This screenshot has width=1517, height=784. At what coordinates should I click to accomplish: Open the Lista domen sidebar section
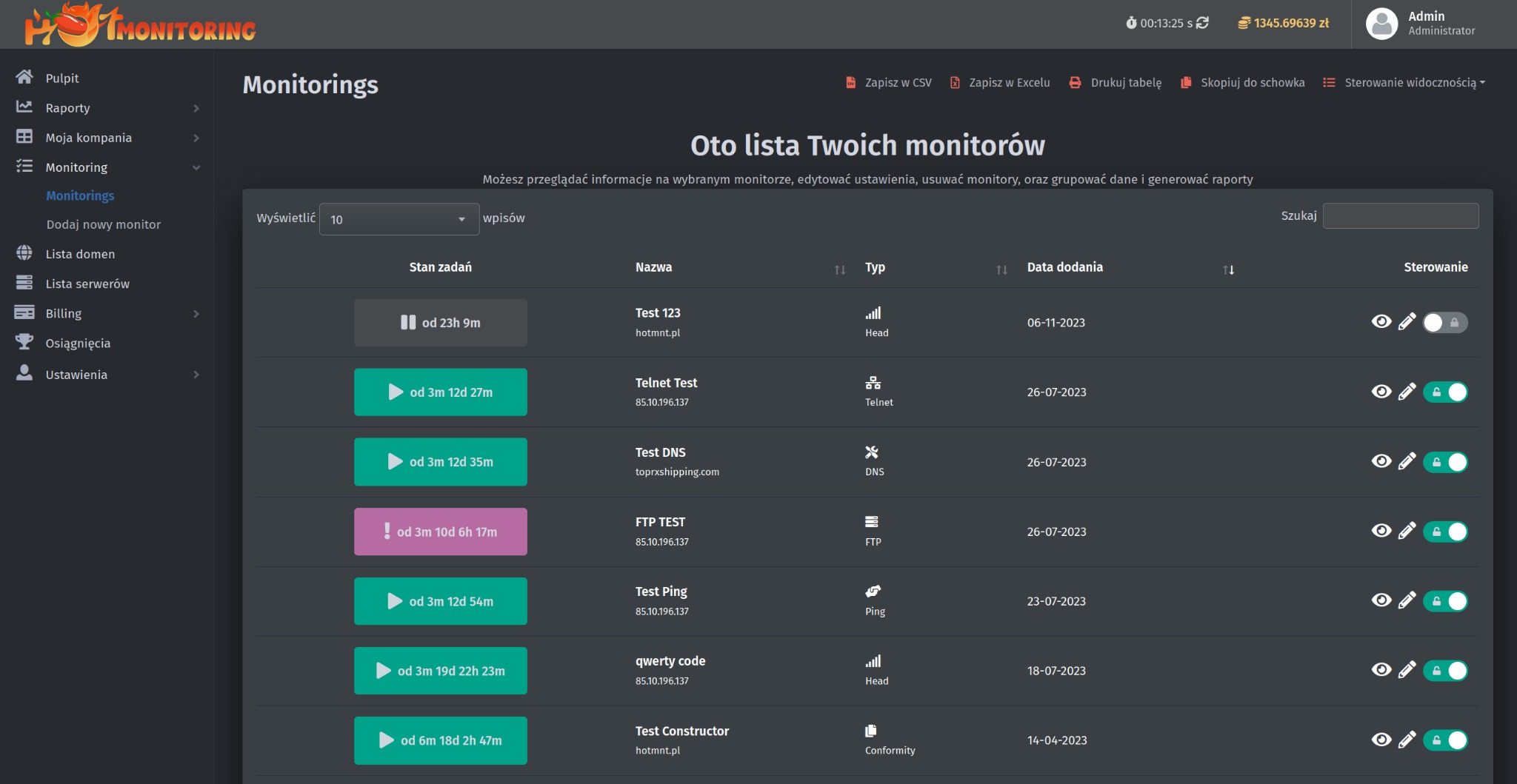point(80,253)
